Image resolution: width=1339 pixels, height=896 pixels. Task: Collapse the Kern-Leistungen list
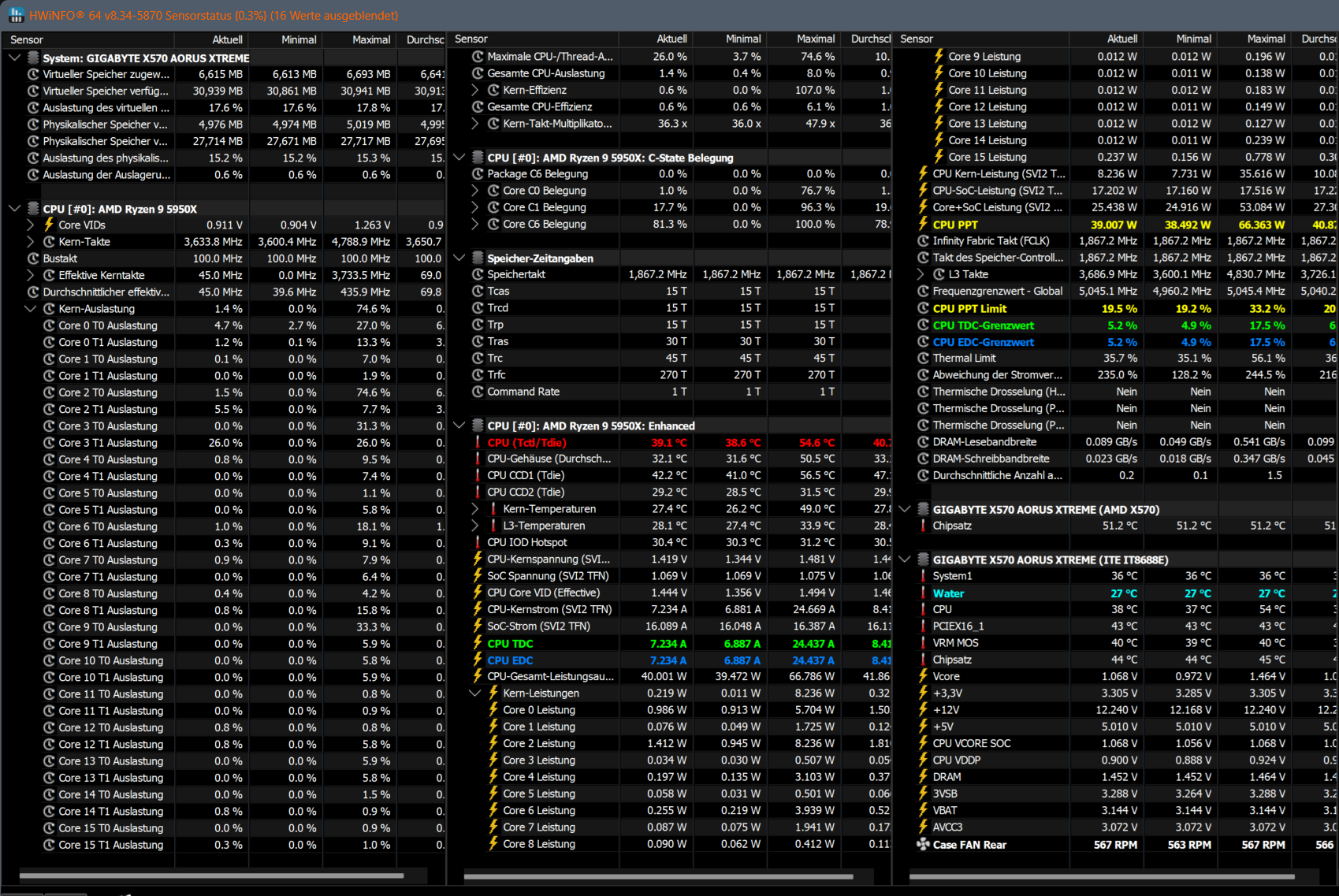click(474, 693)
